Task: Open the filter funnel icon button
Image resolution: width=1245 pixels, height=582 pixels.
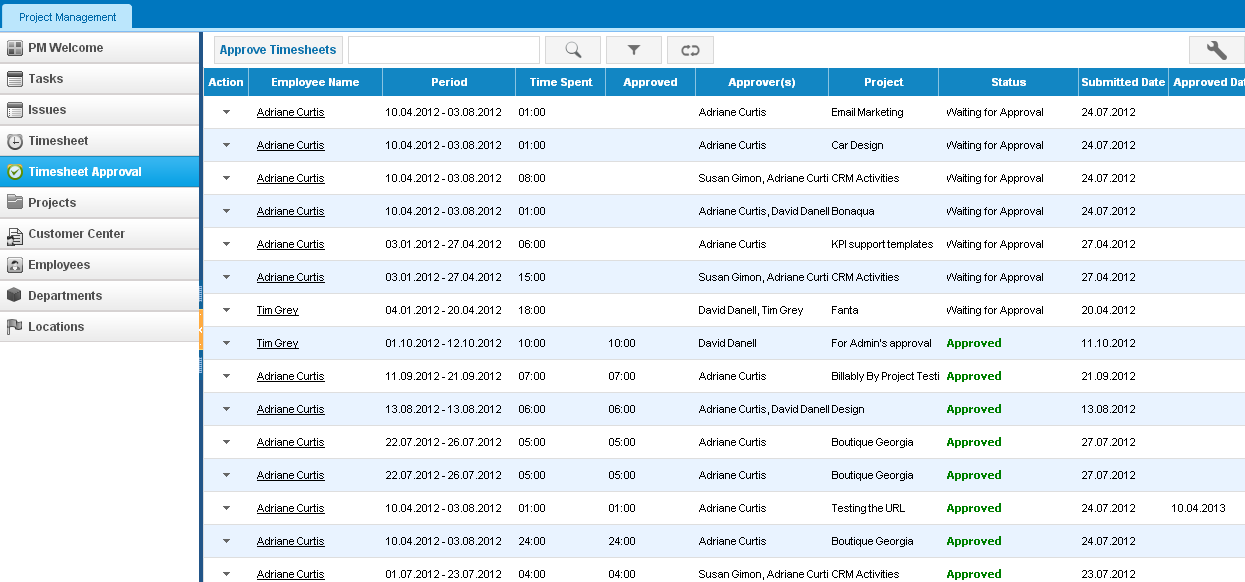Action: (x=634, y=50)
